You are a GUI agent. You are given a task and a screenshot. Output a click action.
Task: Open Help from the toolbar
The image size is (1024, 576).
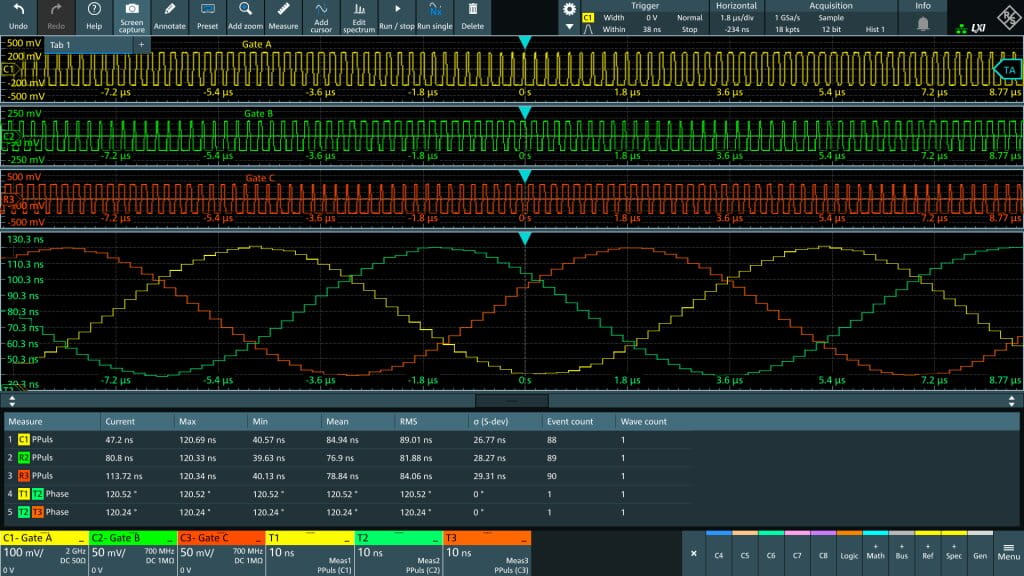pyautogui.click(x=94, y=15)
